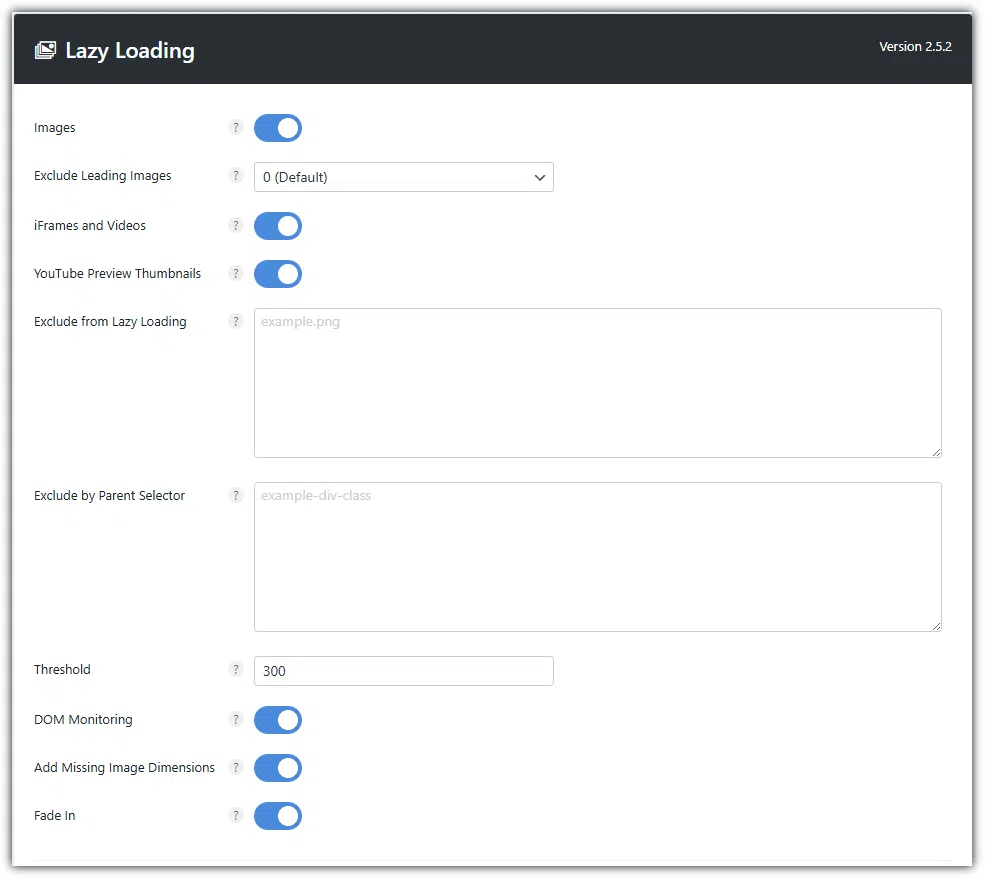The height and width of the screenshot is (879, 985).
Task: Click the help icon beside Exclude Leading Images
Action: coord(236,176)
